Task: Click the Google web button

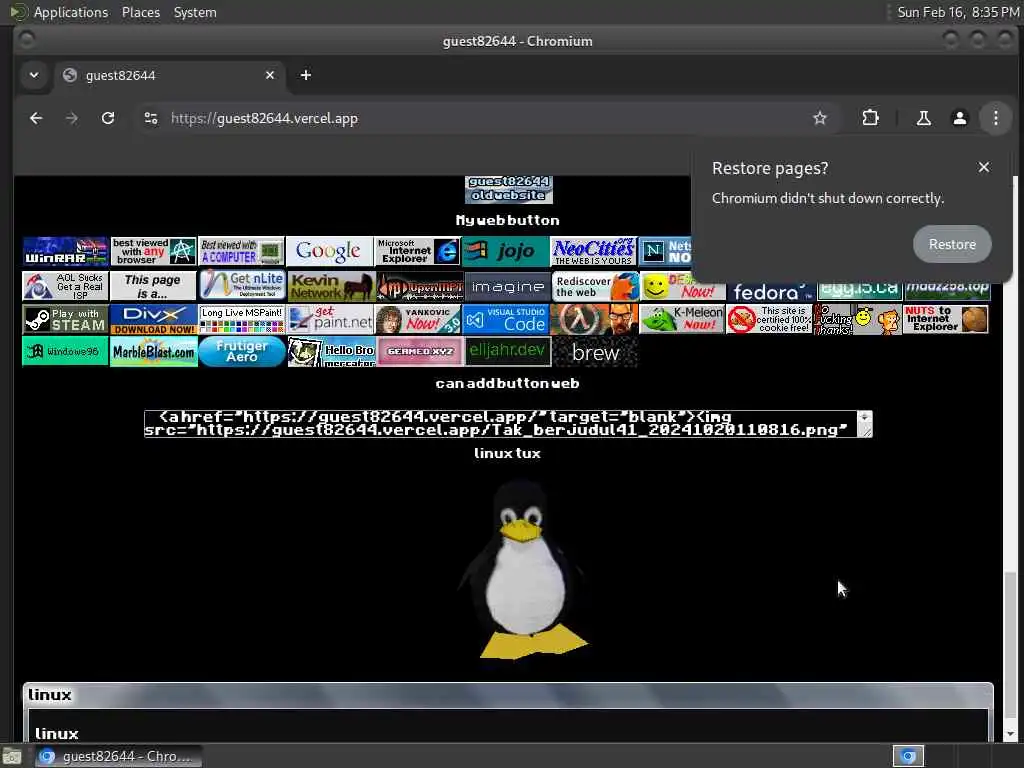Action: [330, 251]
